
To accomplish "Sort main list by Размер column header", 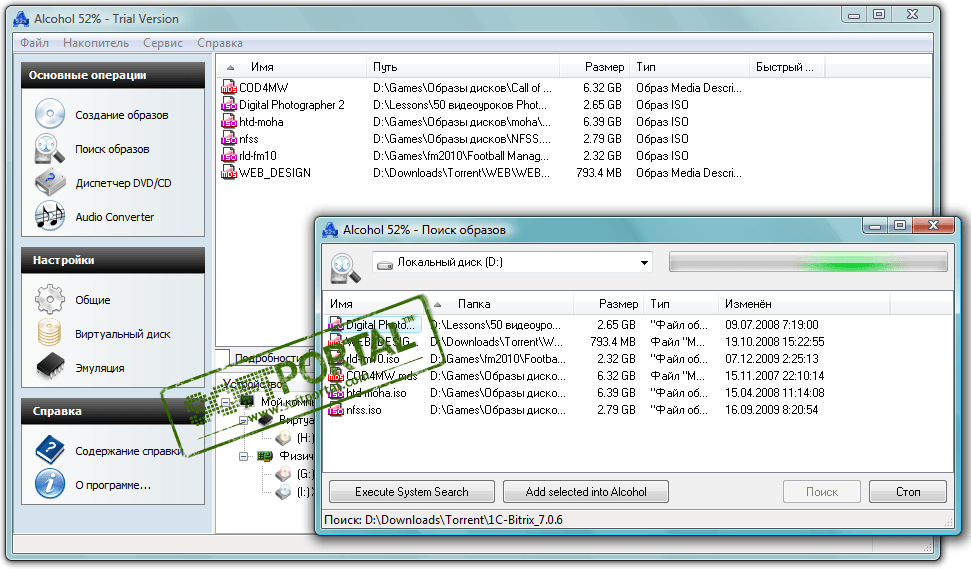I will (595, 67).
